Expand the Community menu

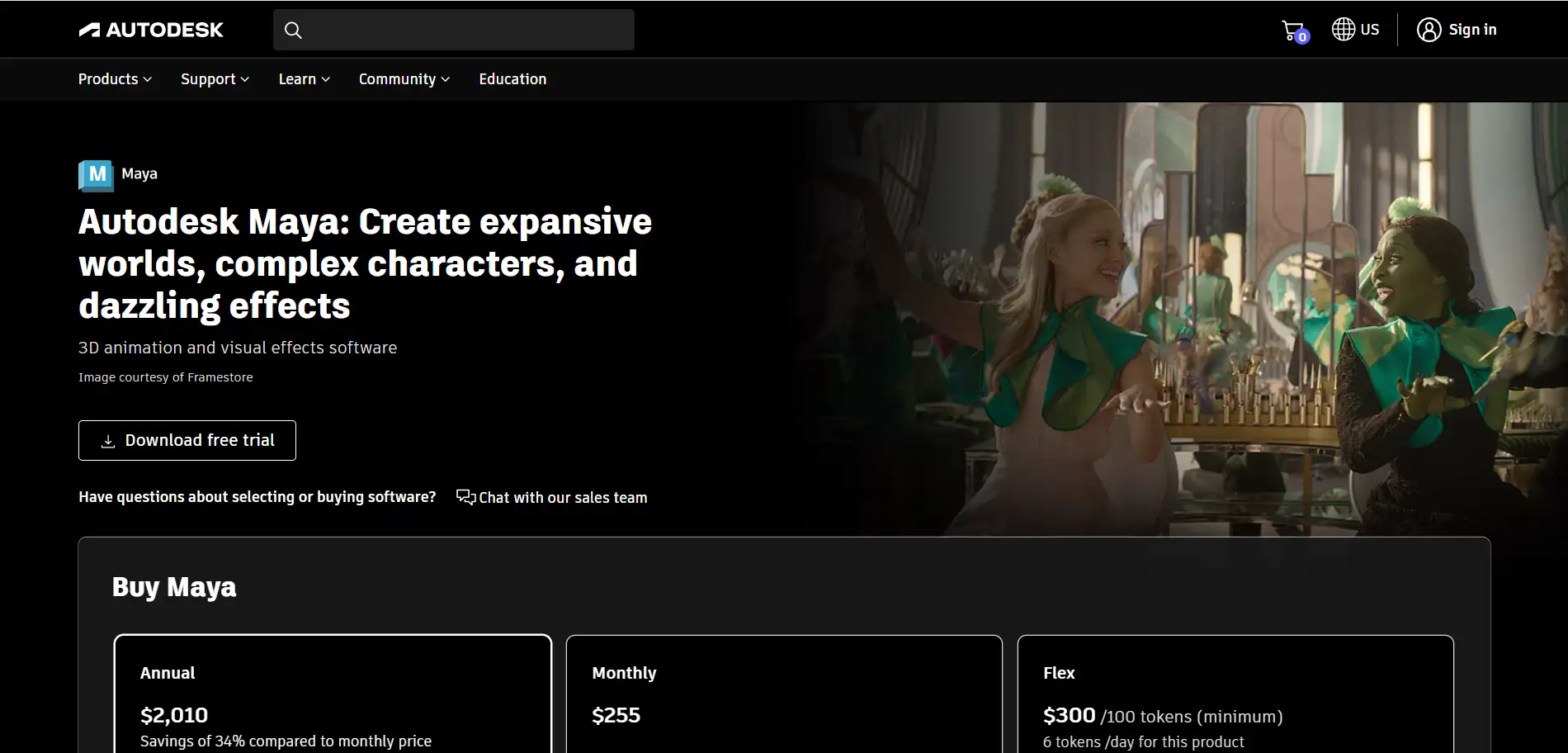click(404, 79)
